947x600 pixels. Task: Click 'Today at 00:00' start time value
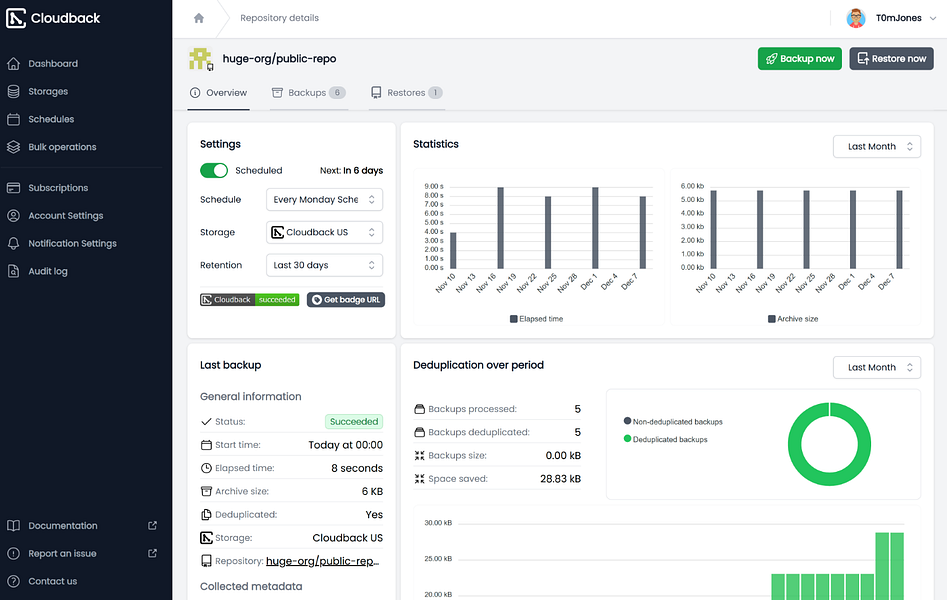coord(345,445)
